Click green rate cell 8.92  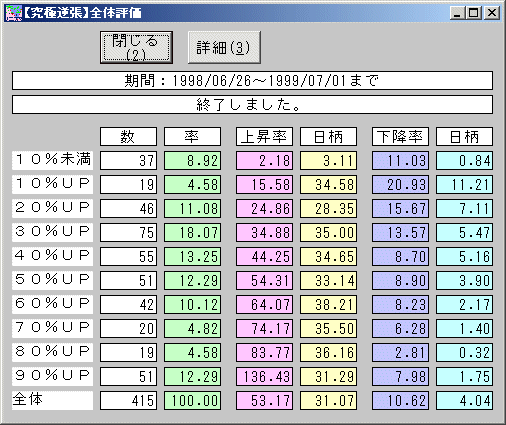point(192,160)
